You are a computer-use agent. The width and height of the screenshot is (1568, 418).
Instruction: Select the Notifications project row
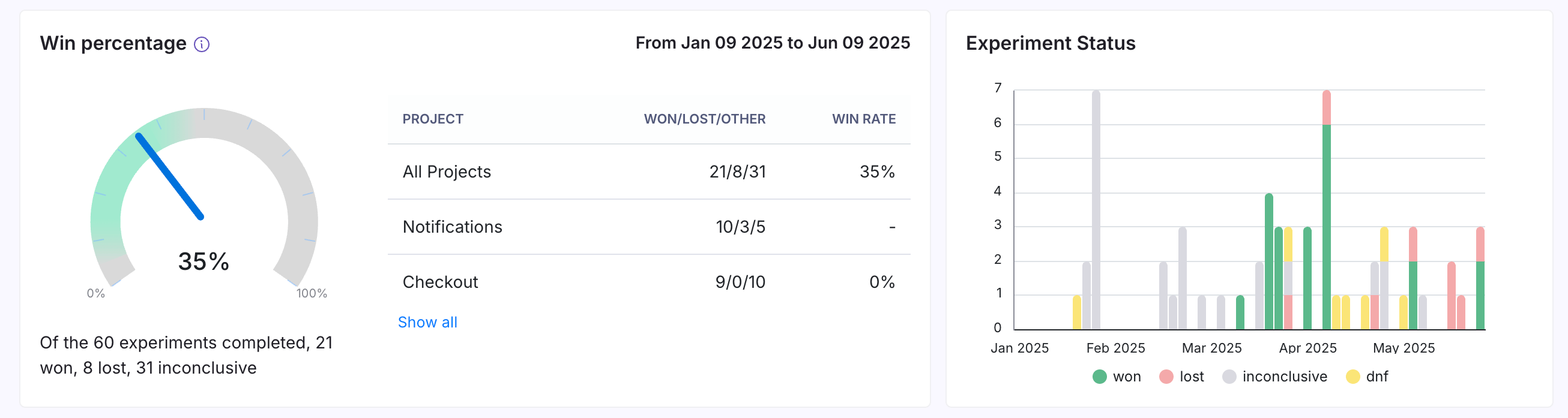649,227
